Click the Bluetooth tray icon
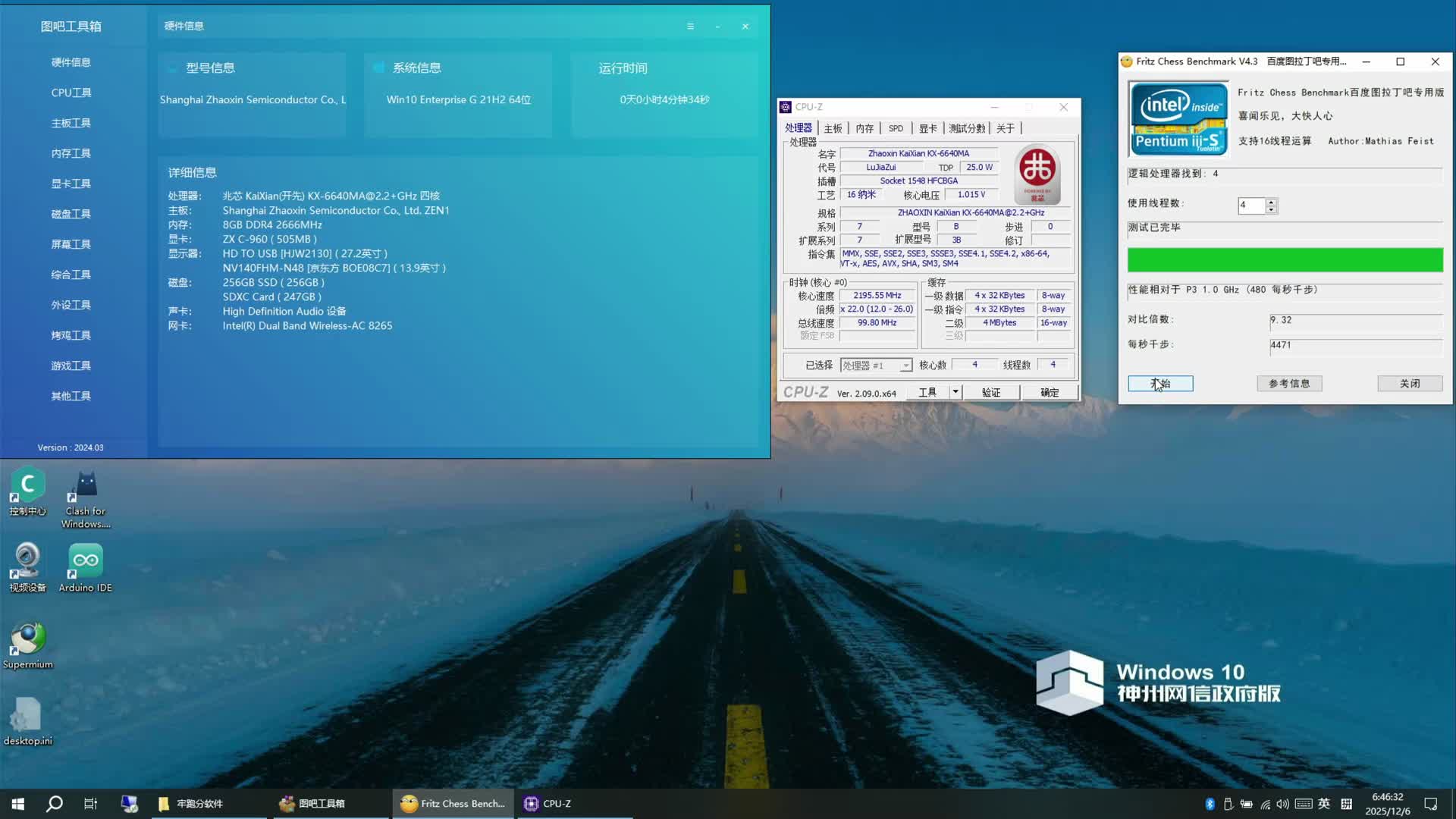 click(x=1209, y=803)
